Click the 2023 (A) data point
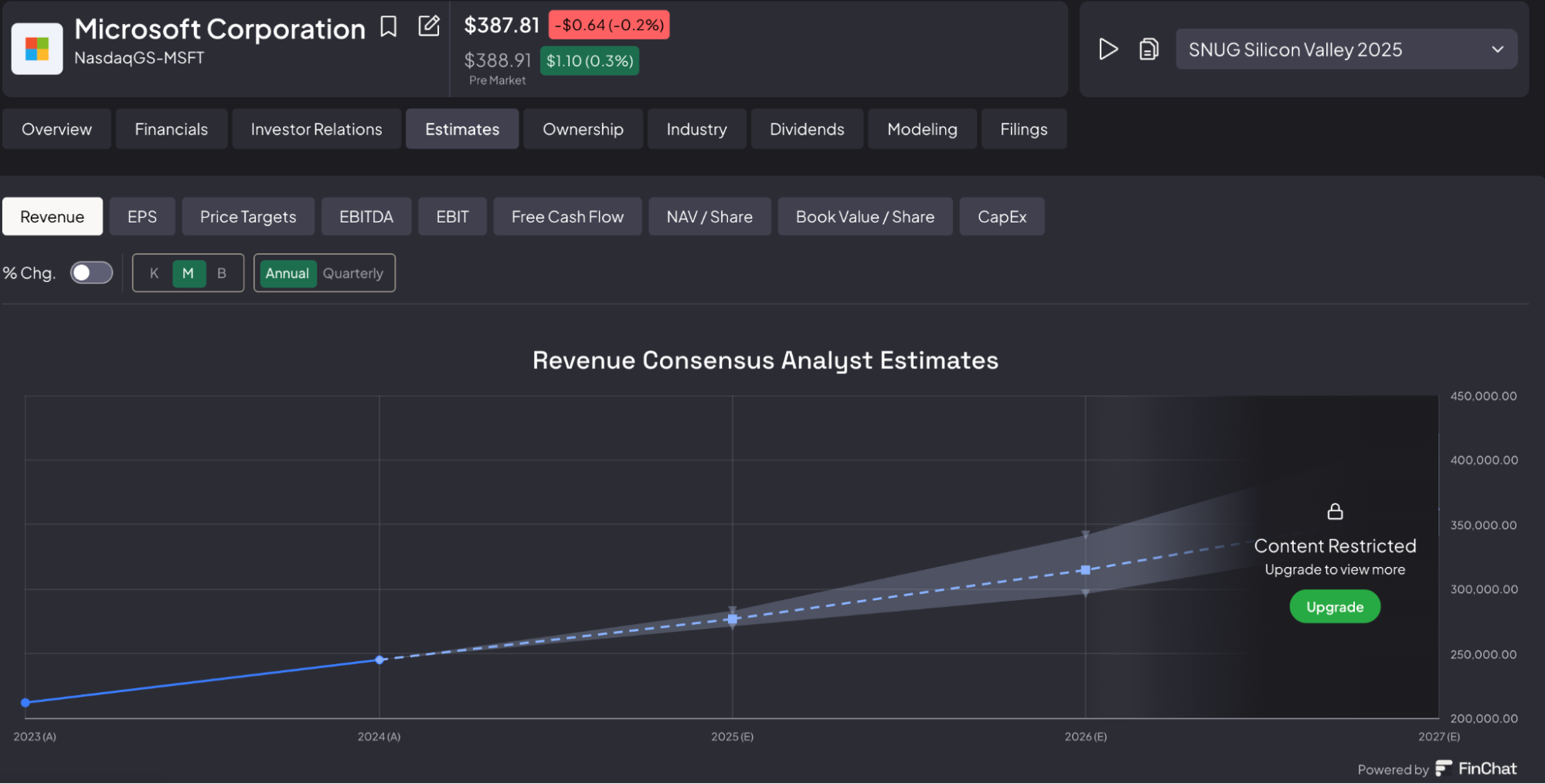Viewport: 1545px width, 784px height. coord(26,702)
